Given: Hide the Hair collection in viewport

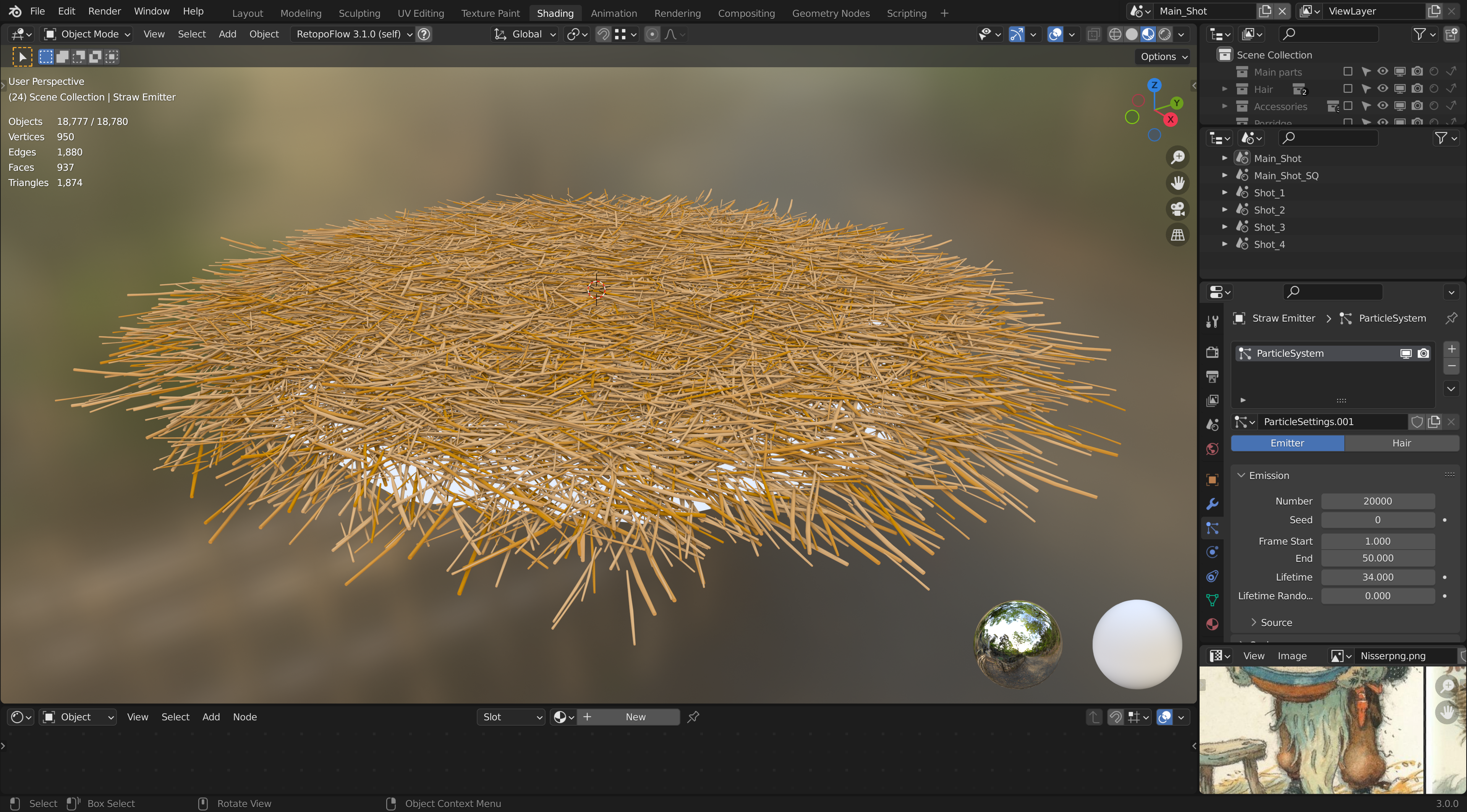Looking at the screenshot, I should (1382, 89).
